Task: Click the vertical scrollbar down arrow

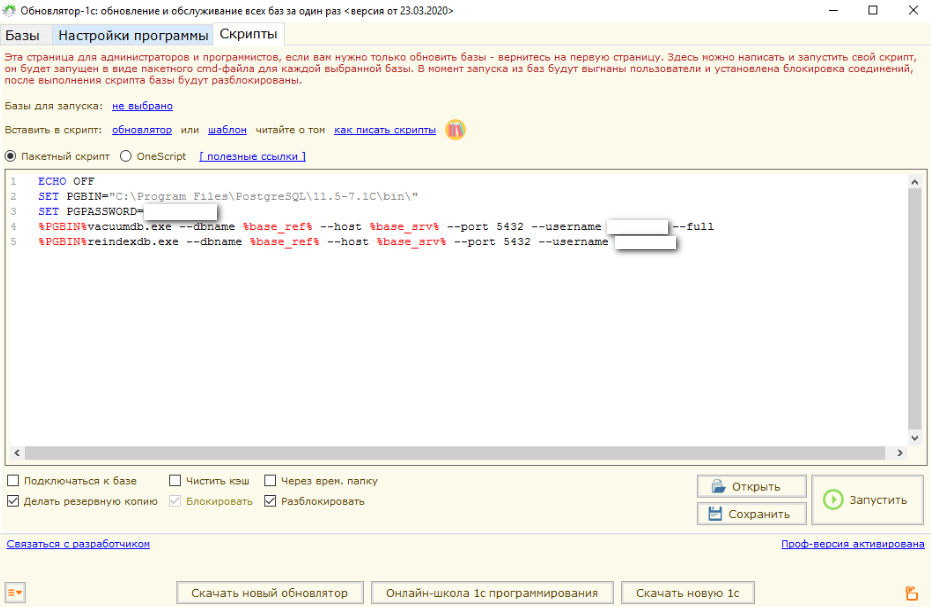Action: (914, 438)
